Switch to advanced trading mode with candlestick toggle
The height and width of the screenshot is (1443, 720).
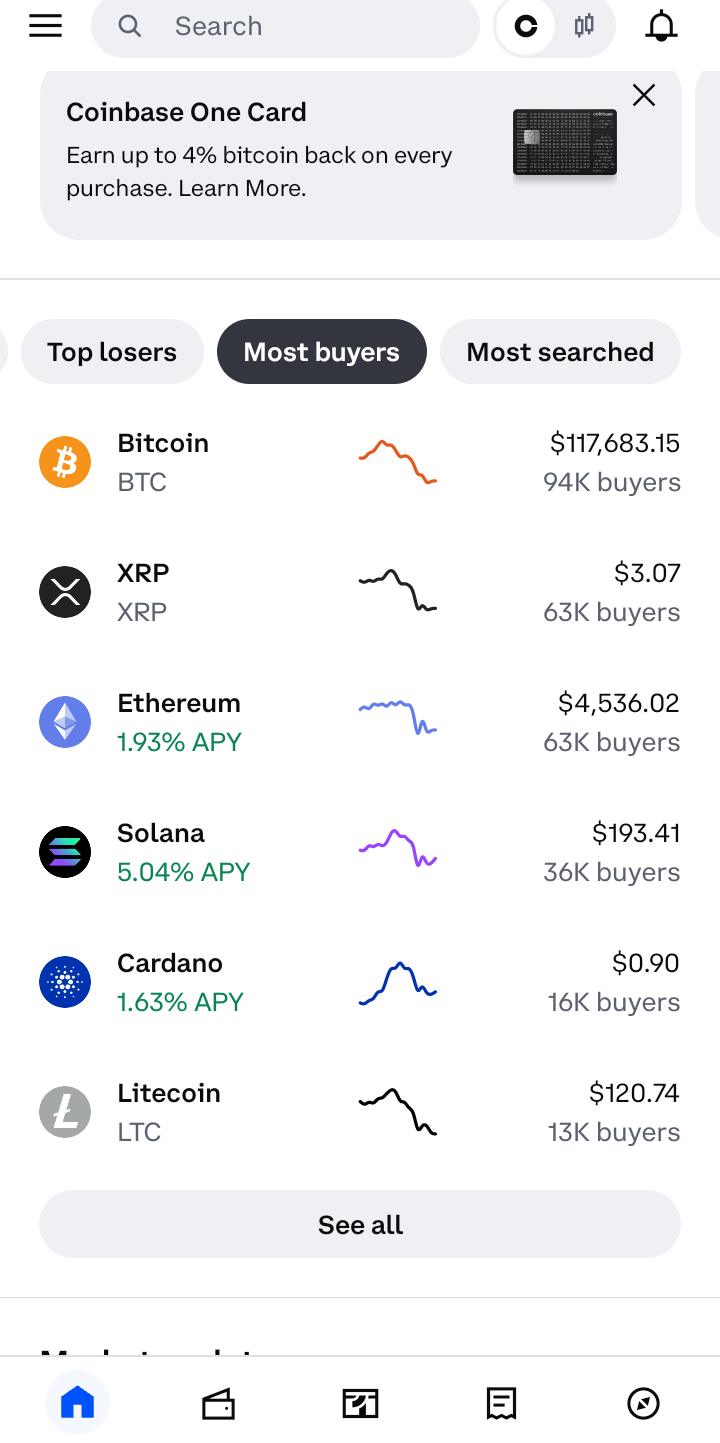coord(584,26)
